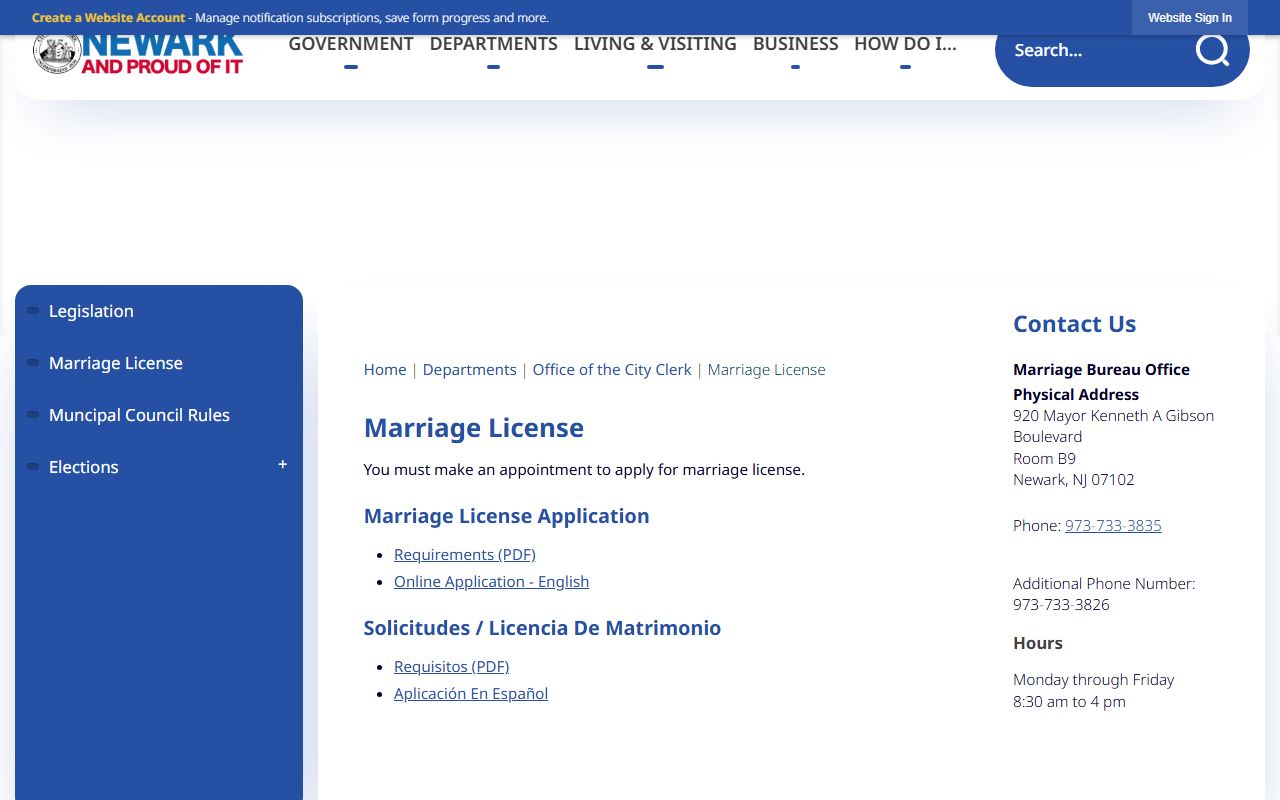This screenshot has height=800, width=1280.
Task: Click the Newark, NJ 07102 address line
Action: click(x=1074, y=479)
